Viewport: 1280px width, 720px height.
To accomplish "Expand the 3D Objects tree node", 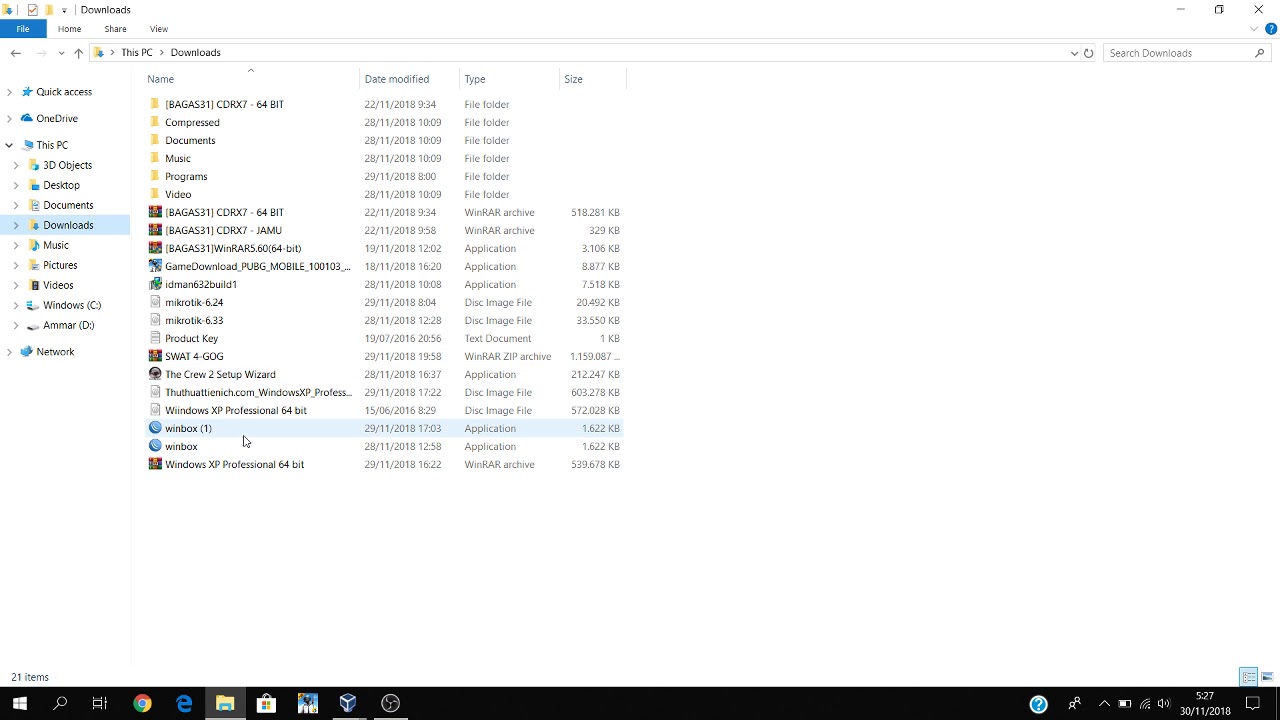I will [x=16, y=165].
